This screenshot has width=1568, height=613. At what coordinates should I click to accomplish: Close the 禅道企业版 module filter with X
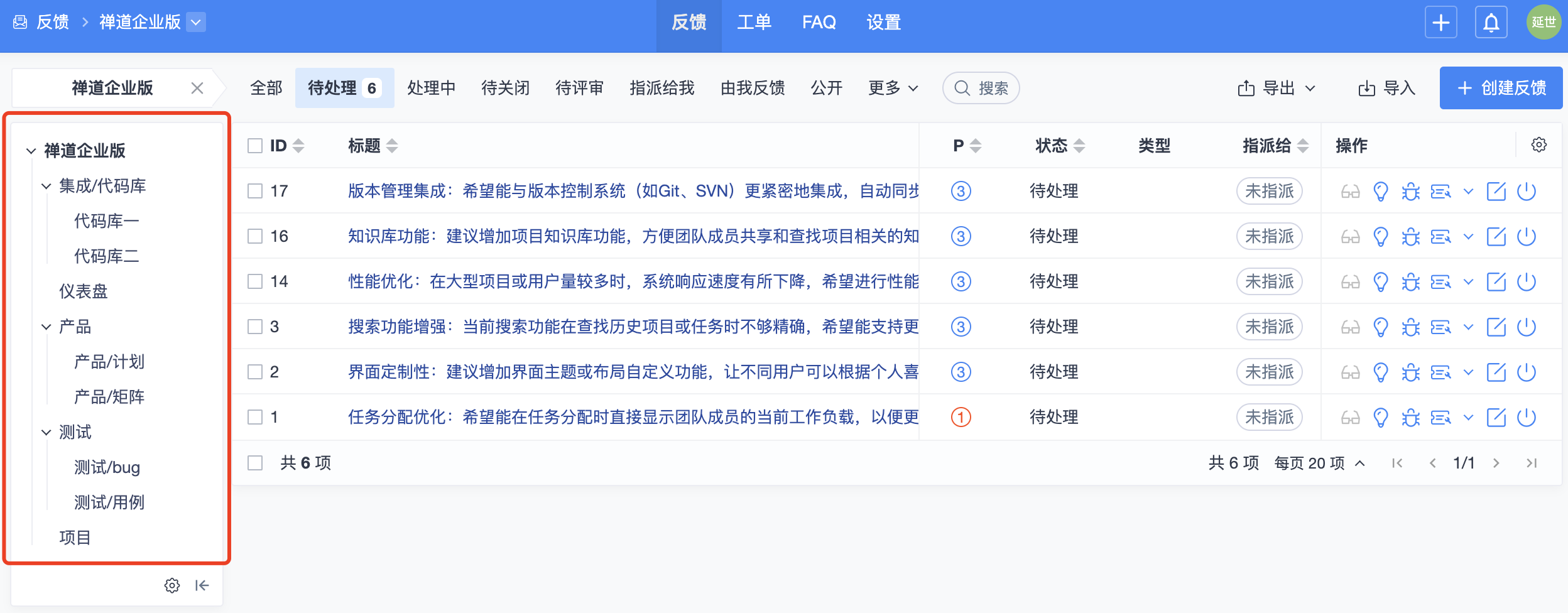pyautogui.click(x=197, y=88)
